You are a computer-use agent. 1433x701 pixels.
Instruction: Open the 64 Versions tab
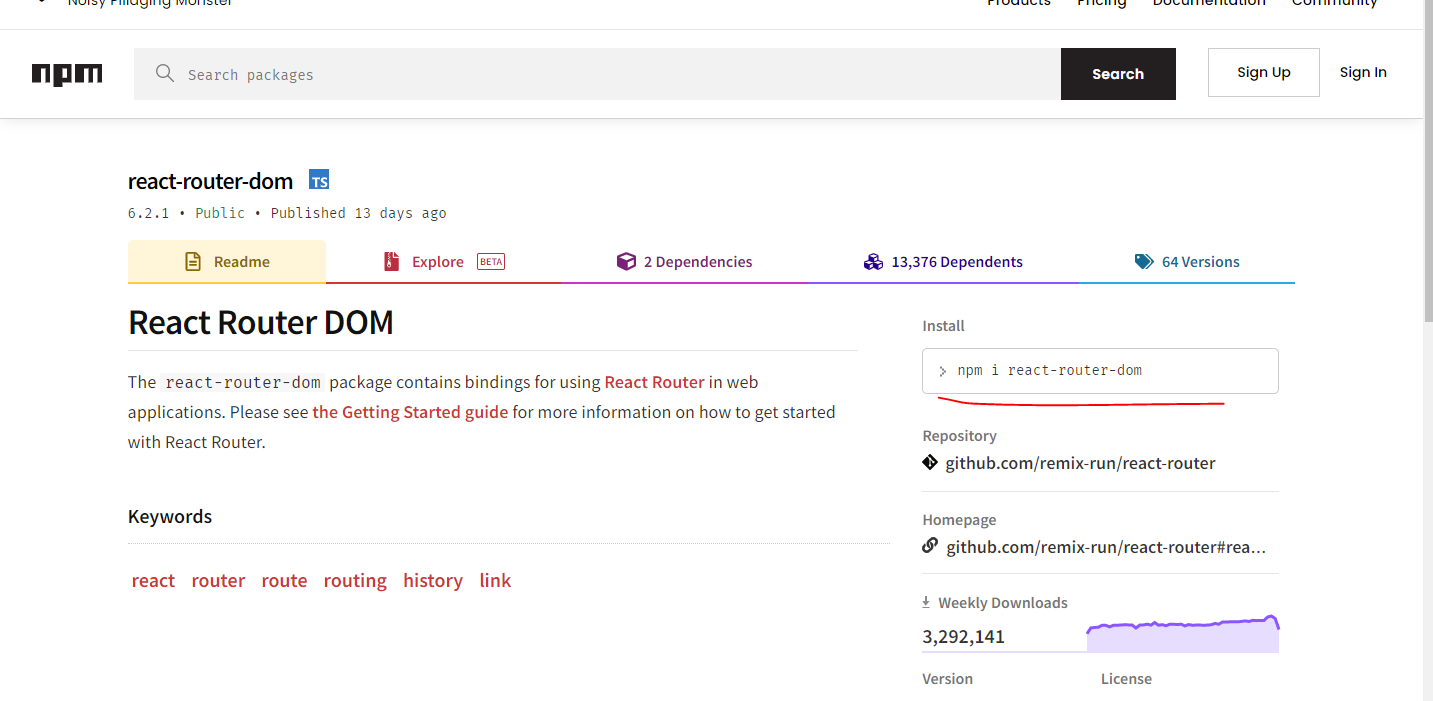(1187, 262)
